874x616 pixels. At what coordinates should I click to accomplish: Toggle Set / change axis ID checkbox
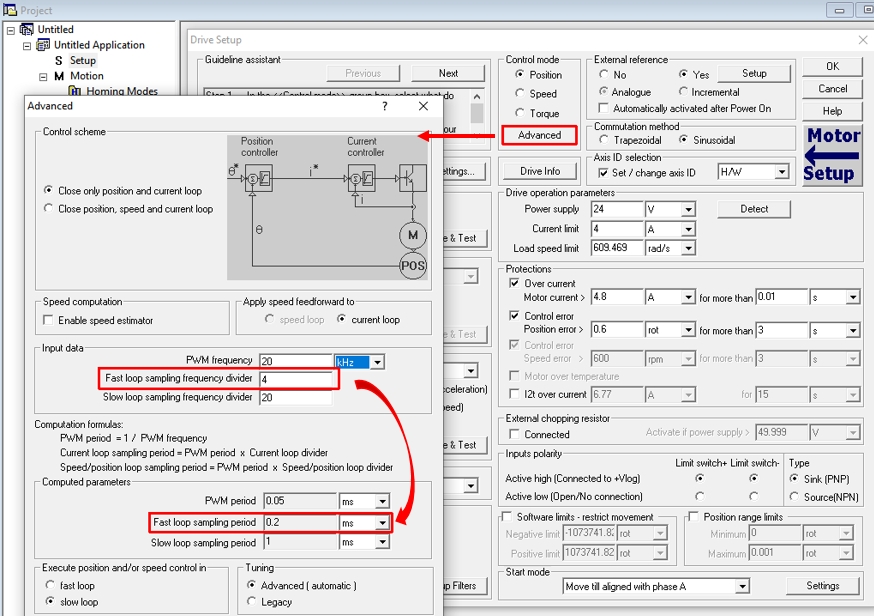pos(603,173)
